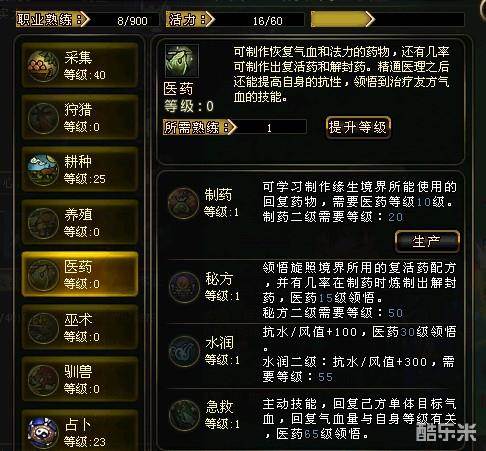
Task: Switch to the 驯兽 profession tab
Action: point(80,379)
